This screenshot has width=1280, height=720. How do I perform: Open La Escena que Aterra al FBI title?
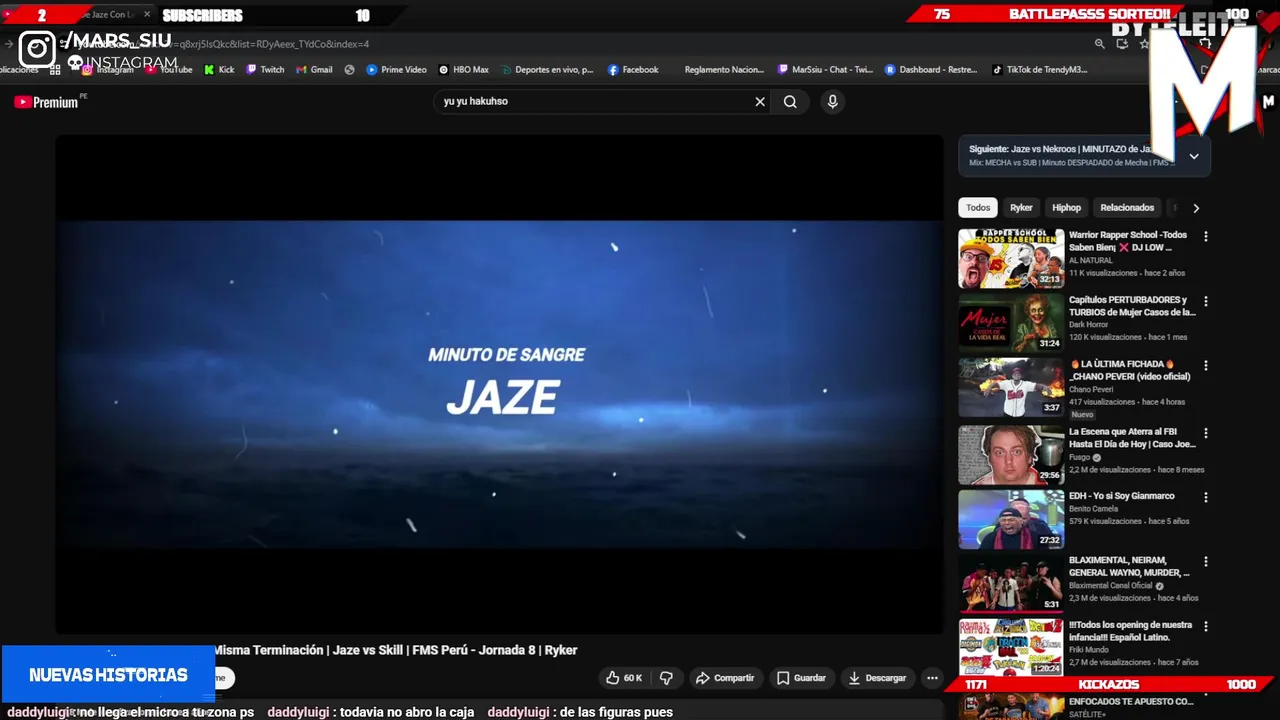[x=1131, y=438]
